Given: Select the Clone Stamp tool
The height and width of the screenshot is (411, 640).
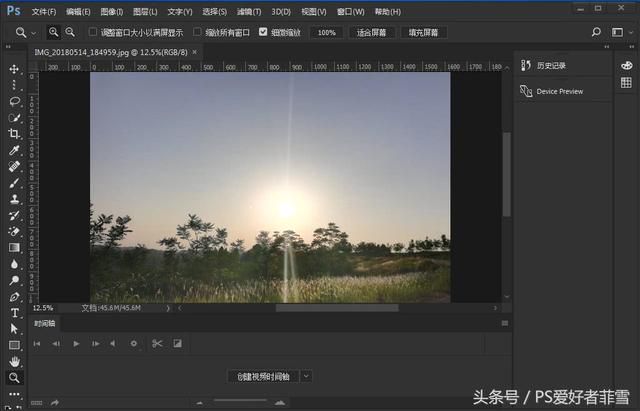Looking at the screenshot, I should click(14, 199).
